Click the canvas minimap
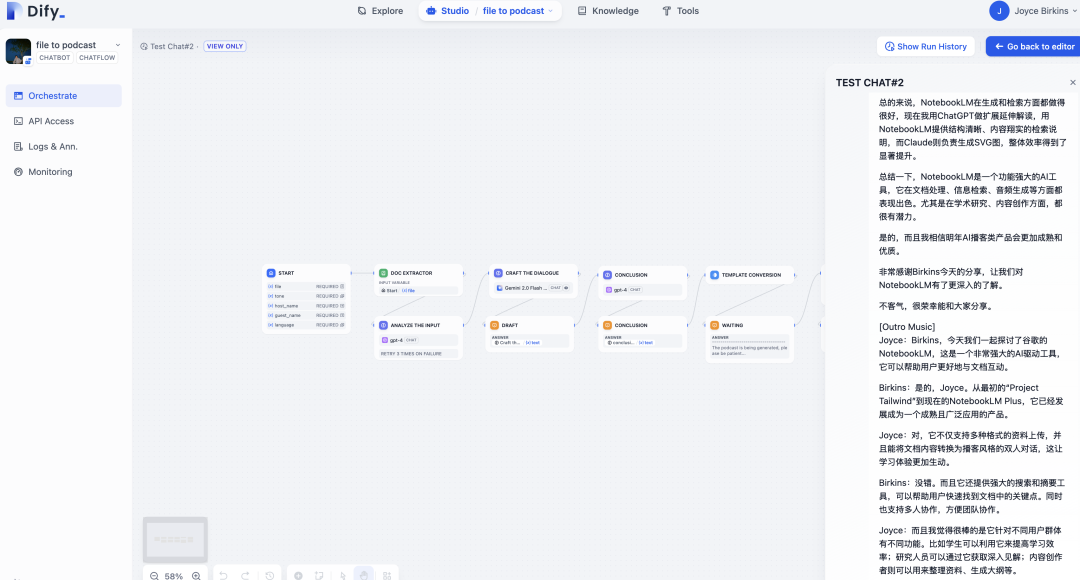This screenshot has height=580, width=1080. coord(175,539)
